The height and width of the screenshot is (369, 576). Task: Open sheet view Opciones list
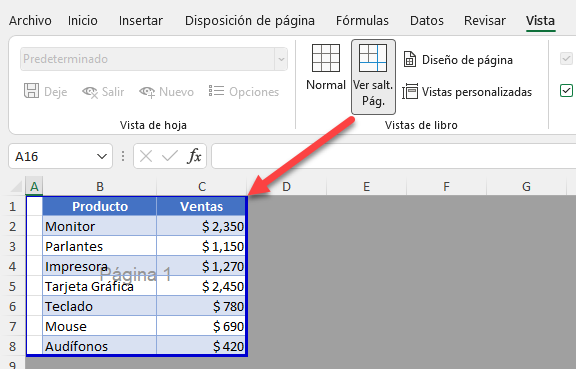click(x=244, y=92)
